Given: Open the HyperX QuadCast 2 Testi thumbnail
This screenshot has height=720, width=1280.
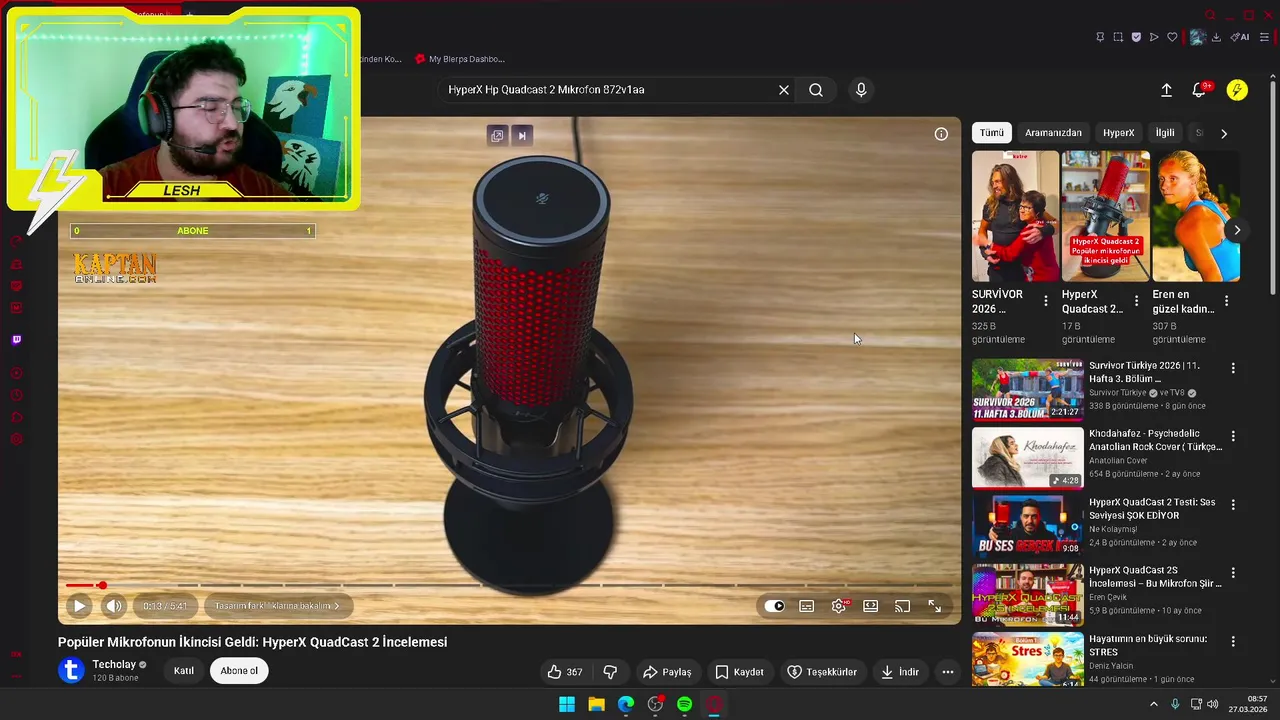Looking at the screenshot, I should click(1027, 526).
